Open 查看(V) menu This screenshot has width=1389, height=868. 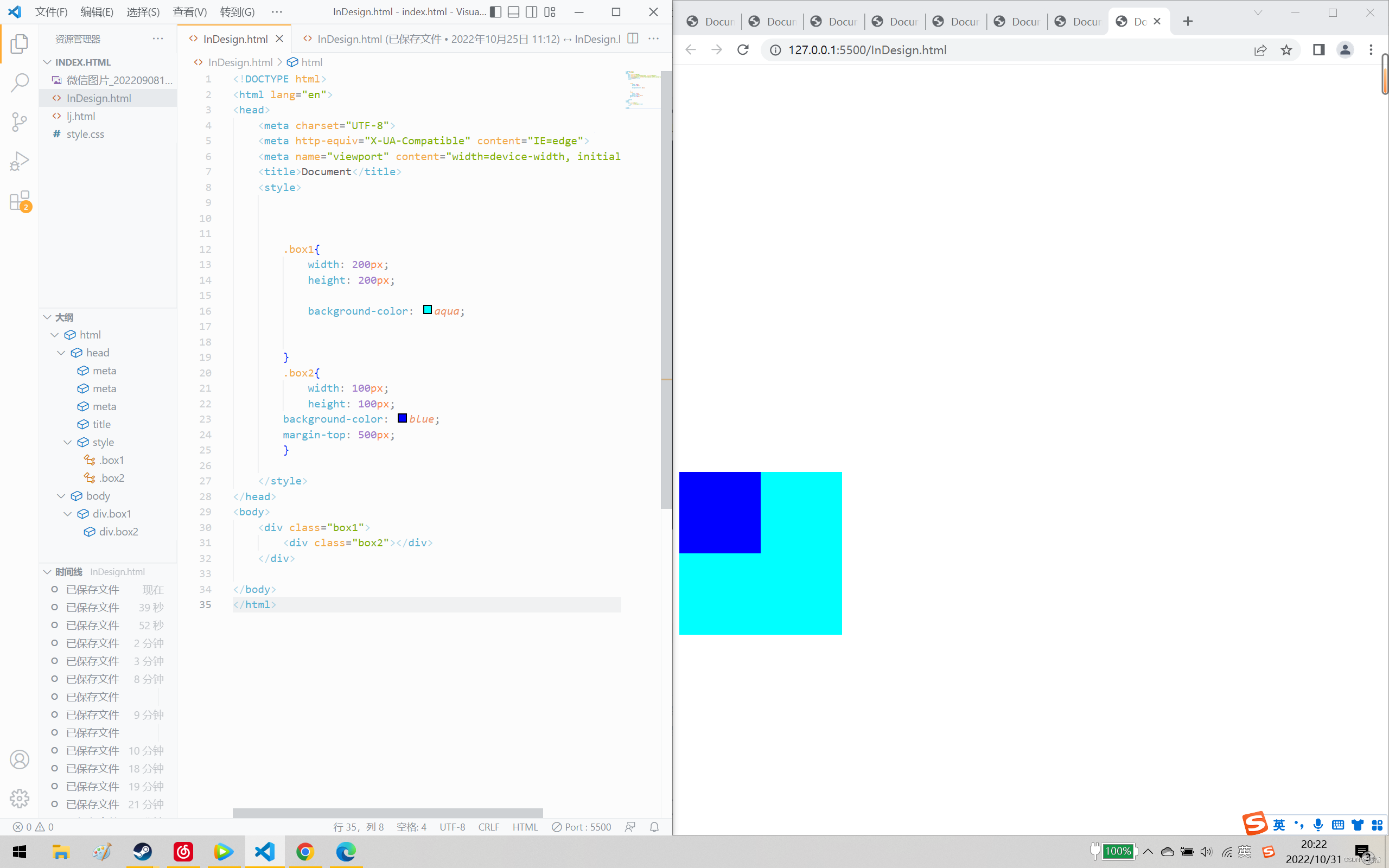[x=189, y=12]
